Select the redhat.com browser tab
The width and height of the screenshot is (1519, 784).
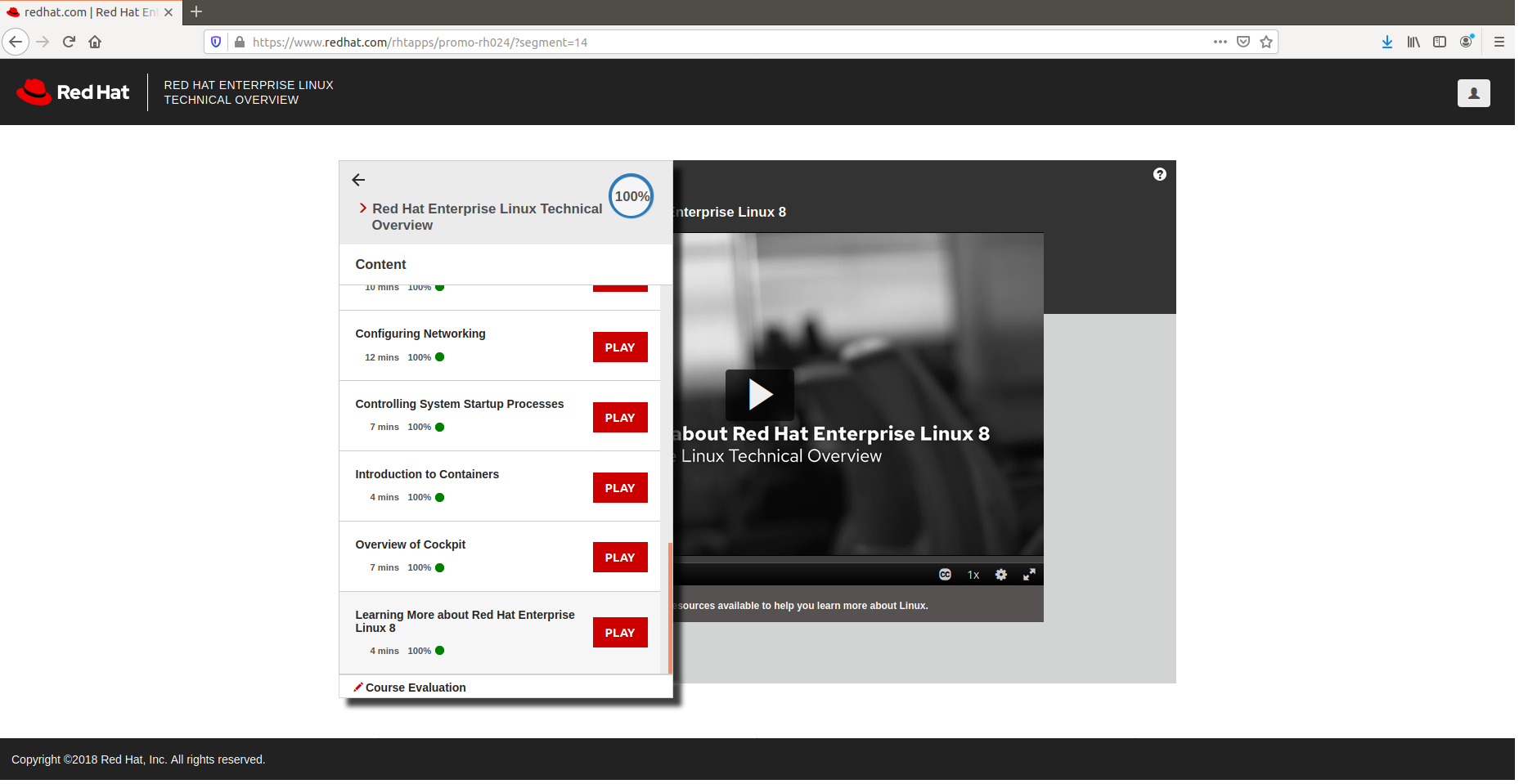pos(90,12)
